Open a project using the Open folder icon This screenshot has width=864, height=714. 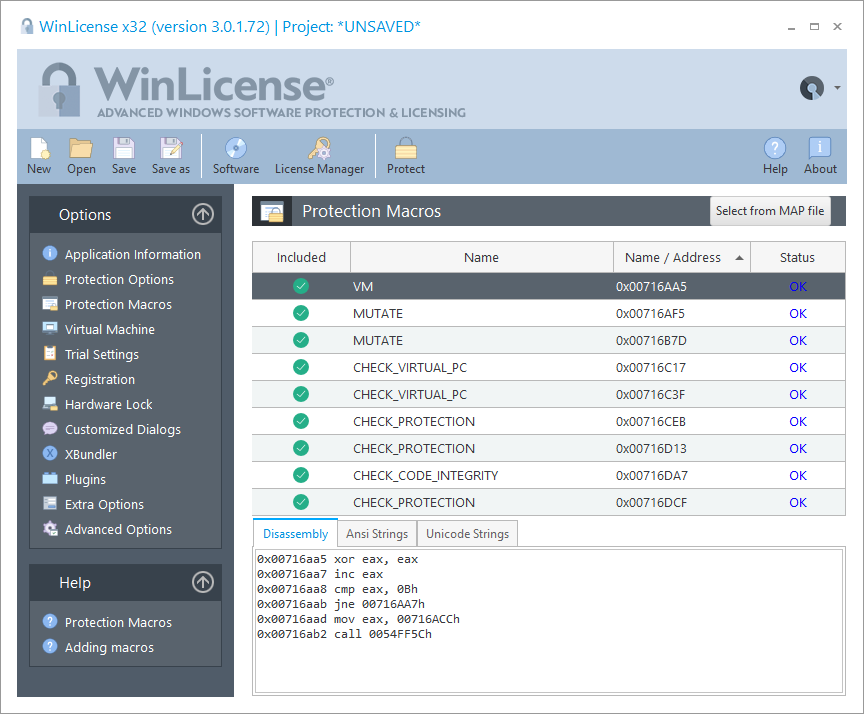(81, 156)
